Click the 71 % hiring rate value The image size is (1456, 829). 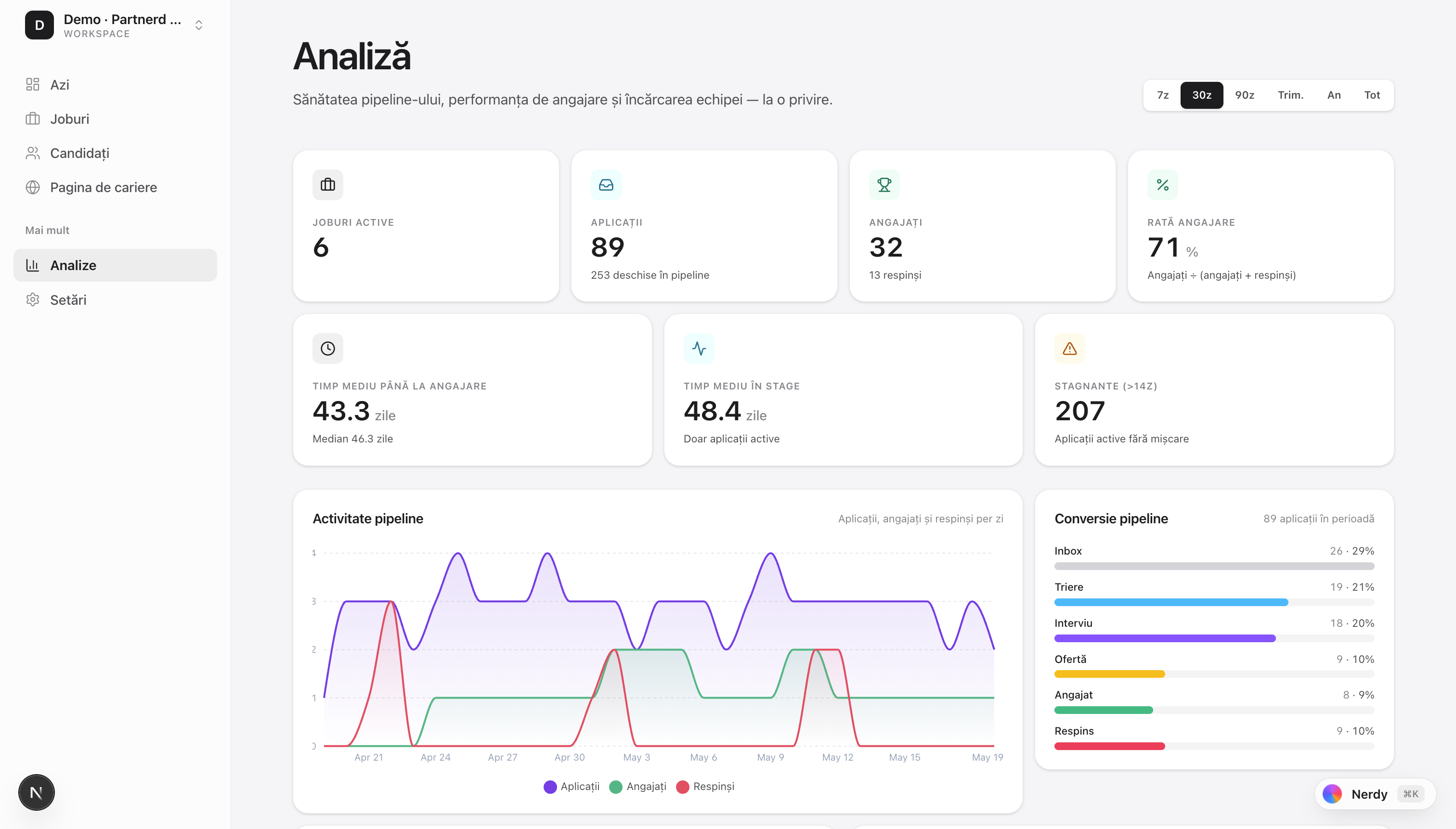pyautogui.click(x=1172, y=247)
